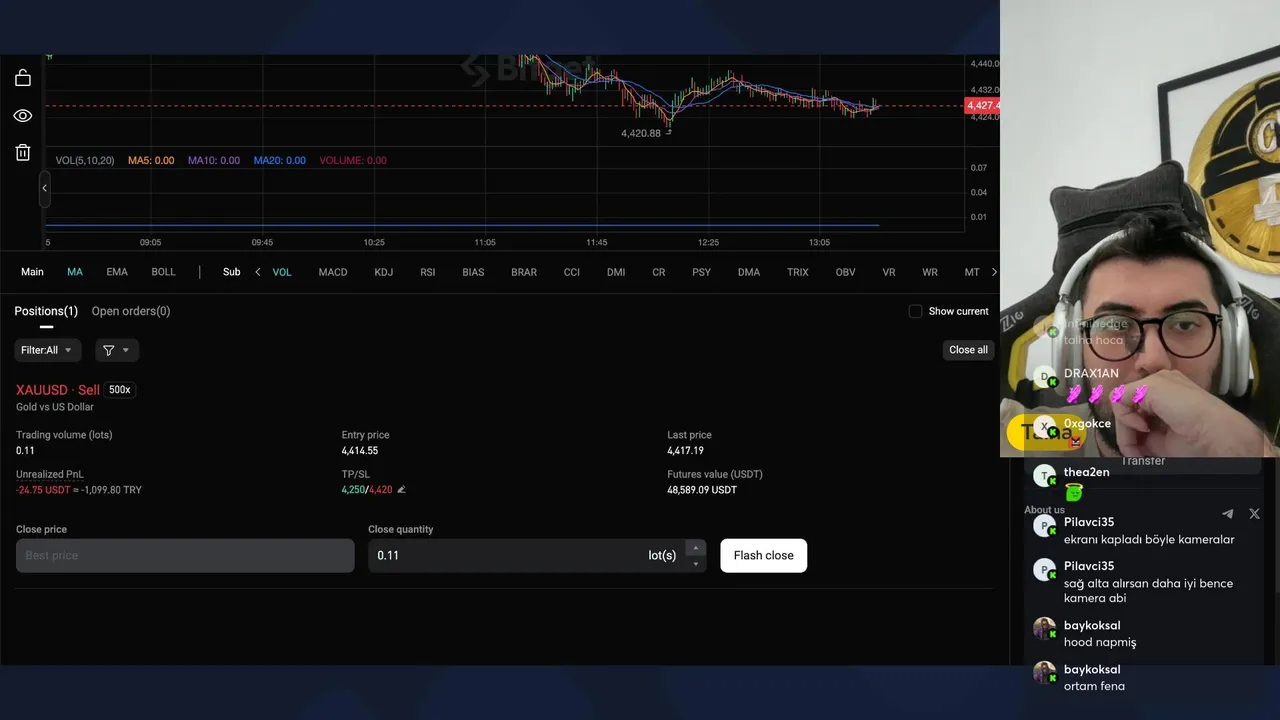Click the 500x leverage badge
This screenshot has width=1280, height=720.
click(120, 390)
